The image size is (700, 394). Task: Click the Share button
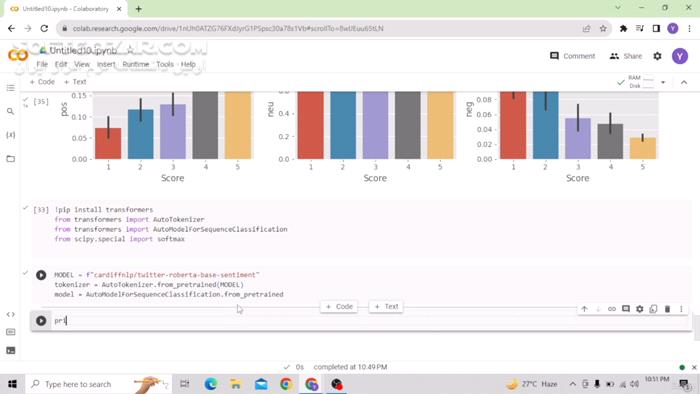tap(626, 56)
